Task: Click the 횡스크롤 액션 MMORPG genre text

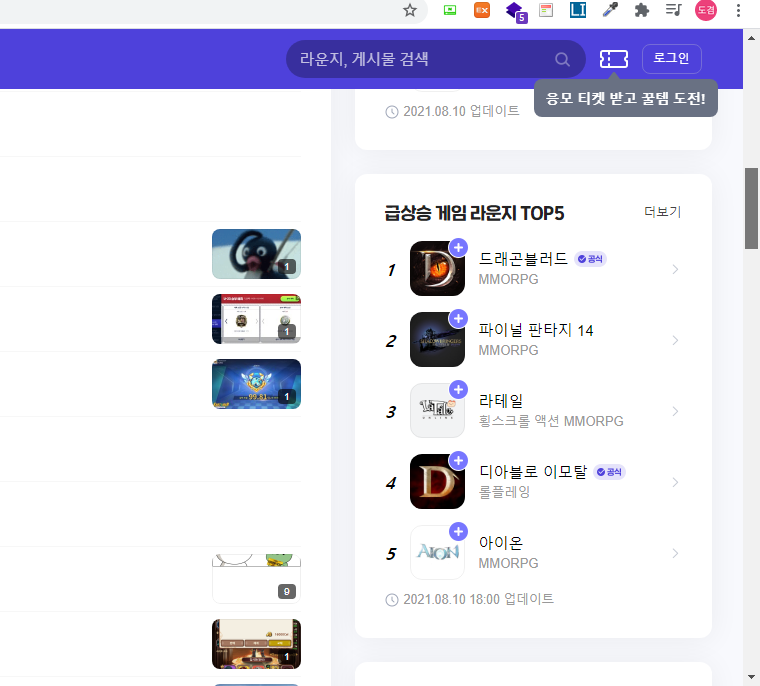Action: point(551,421)
